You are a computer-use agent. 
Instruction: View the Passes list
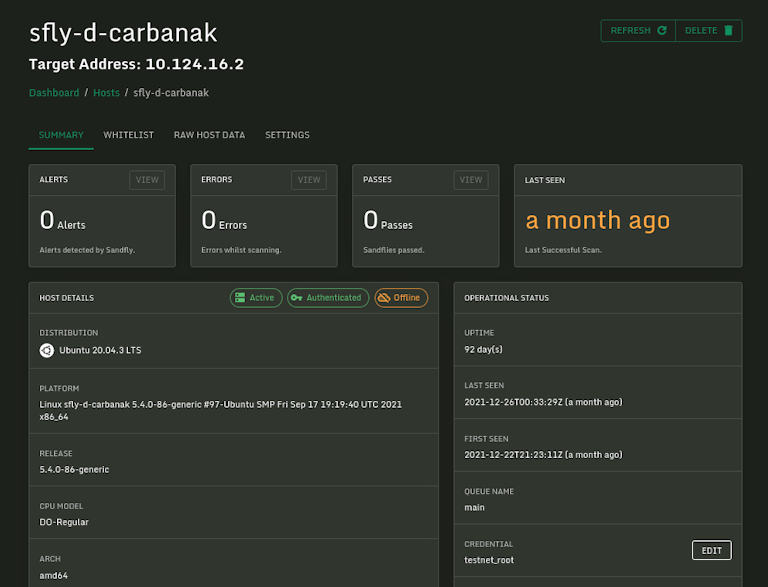point(471,180)
